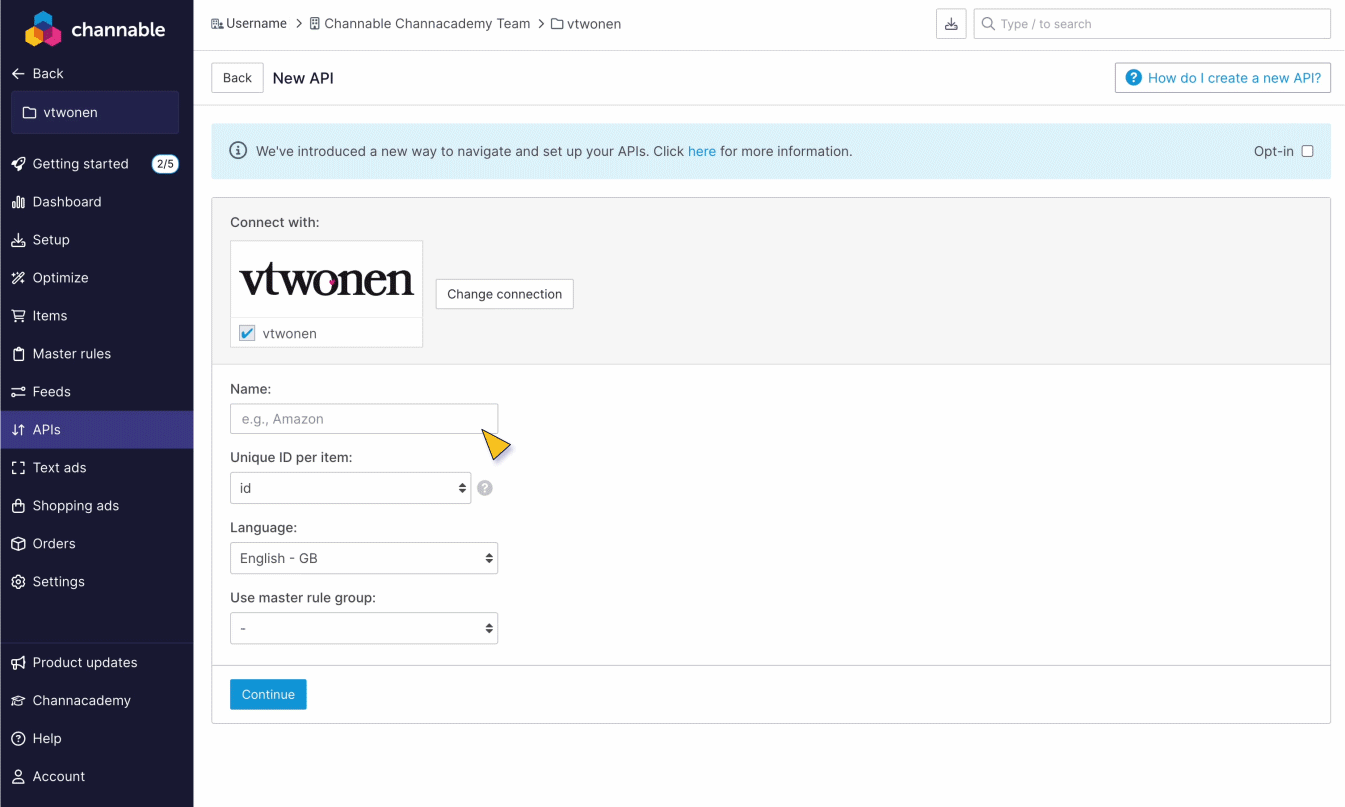The width and height of the screenshot is (1345, 807).
Task: Click the Continue button
Action: point(268,694)
